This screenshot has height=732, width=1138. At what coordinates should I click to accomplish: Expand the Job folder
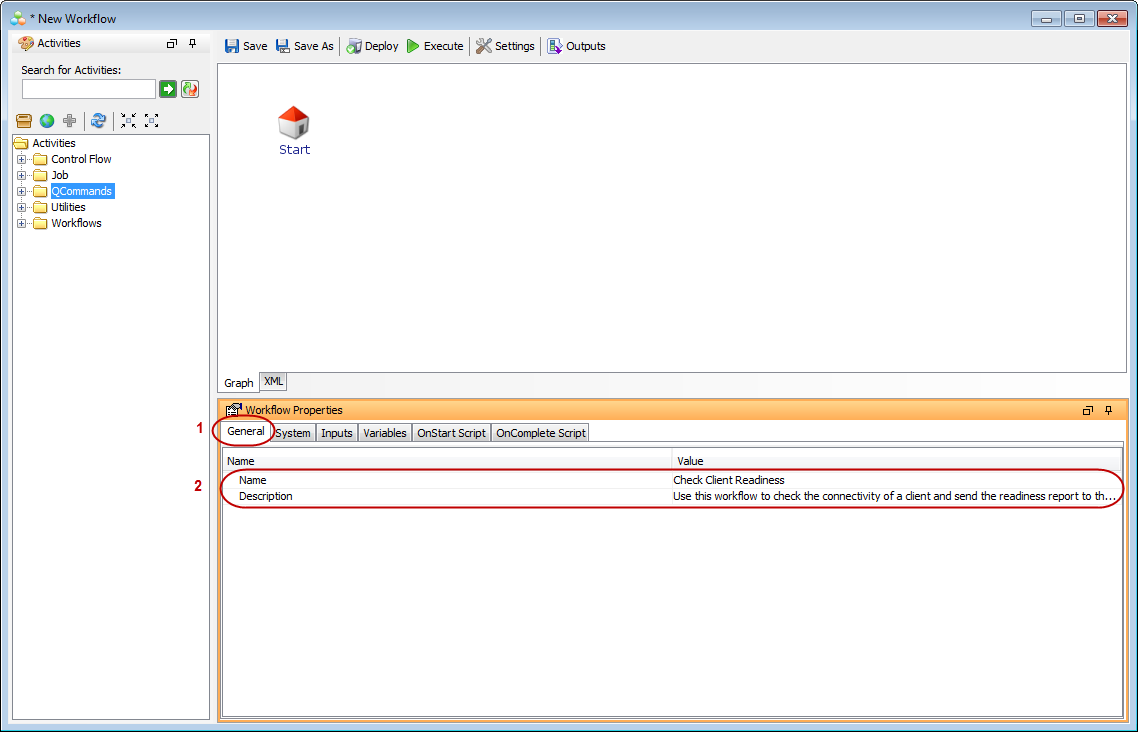[x=21, y=175]
